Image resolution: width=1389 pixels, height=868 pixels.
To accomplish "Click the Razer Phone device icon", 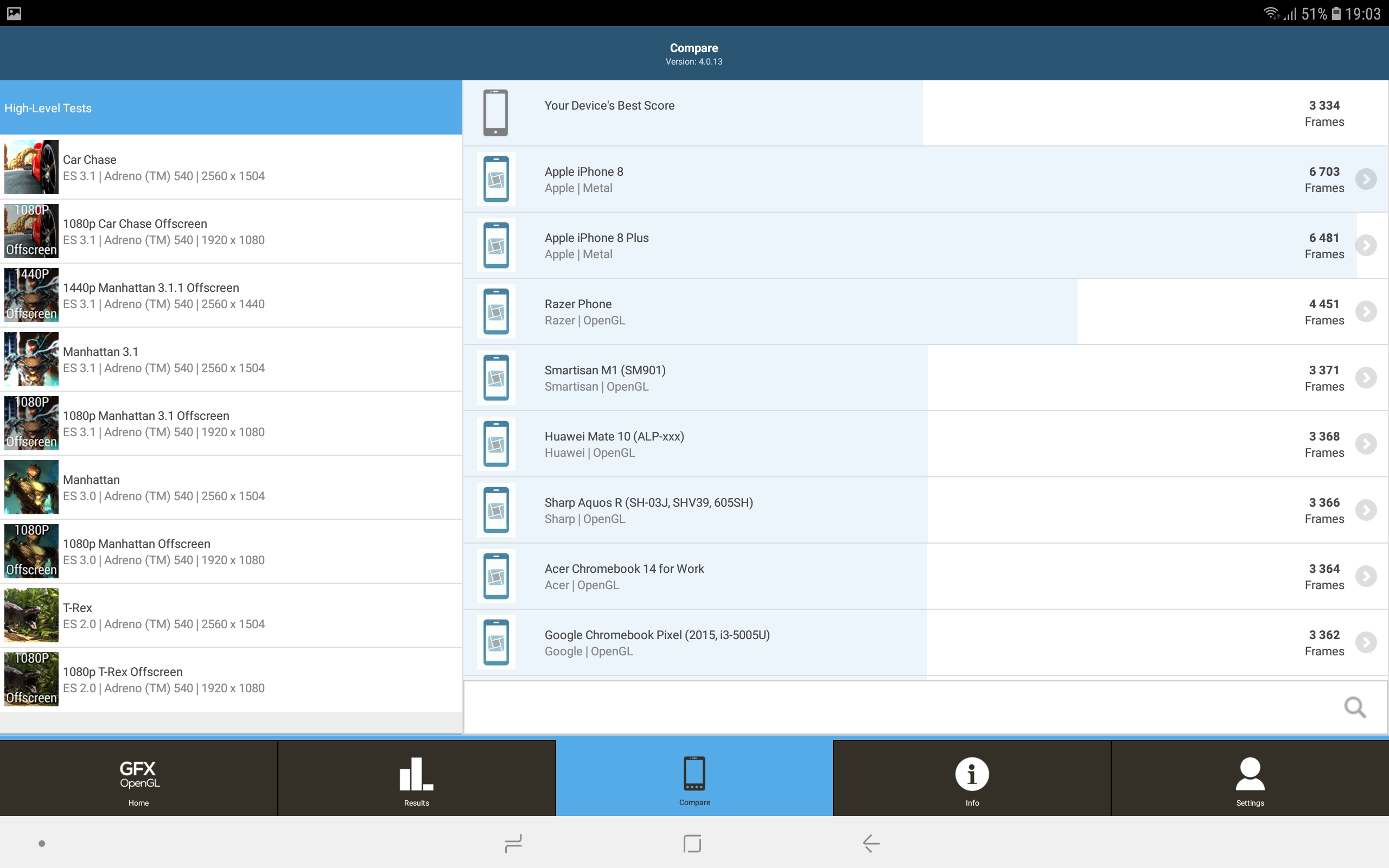I will [496, 311].
